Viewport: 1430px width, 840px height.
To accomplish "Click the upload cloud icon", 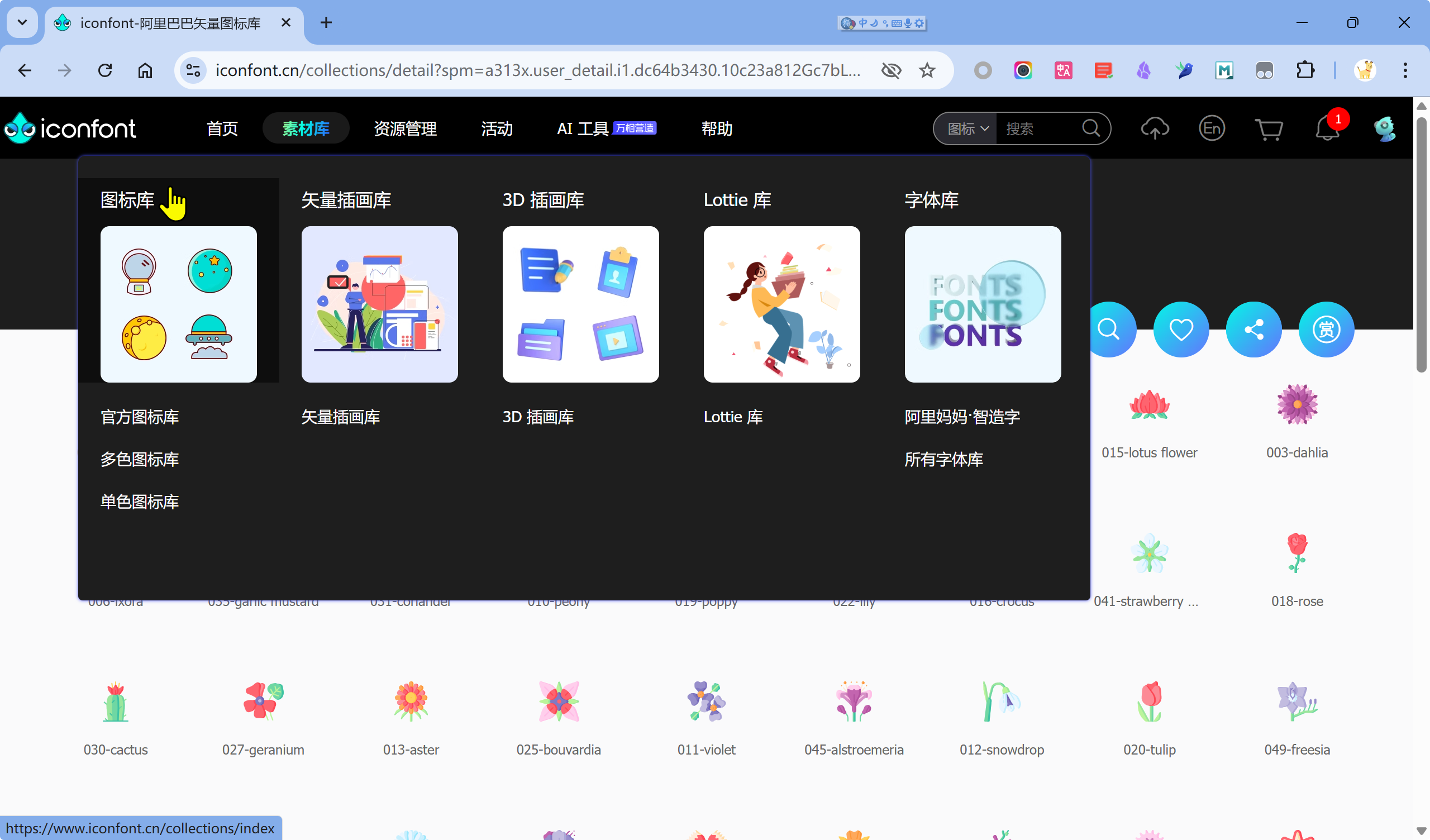I will pos(1154,129).
